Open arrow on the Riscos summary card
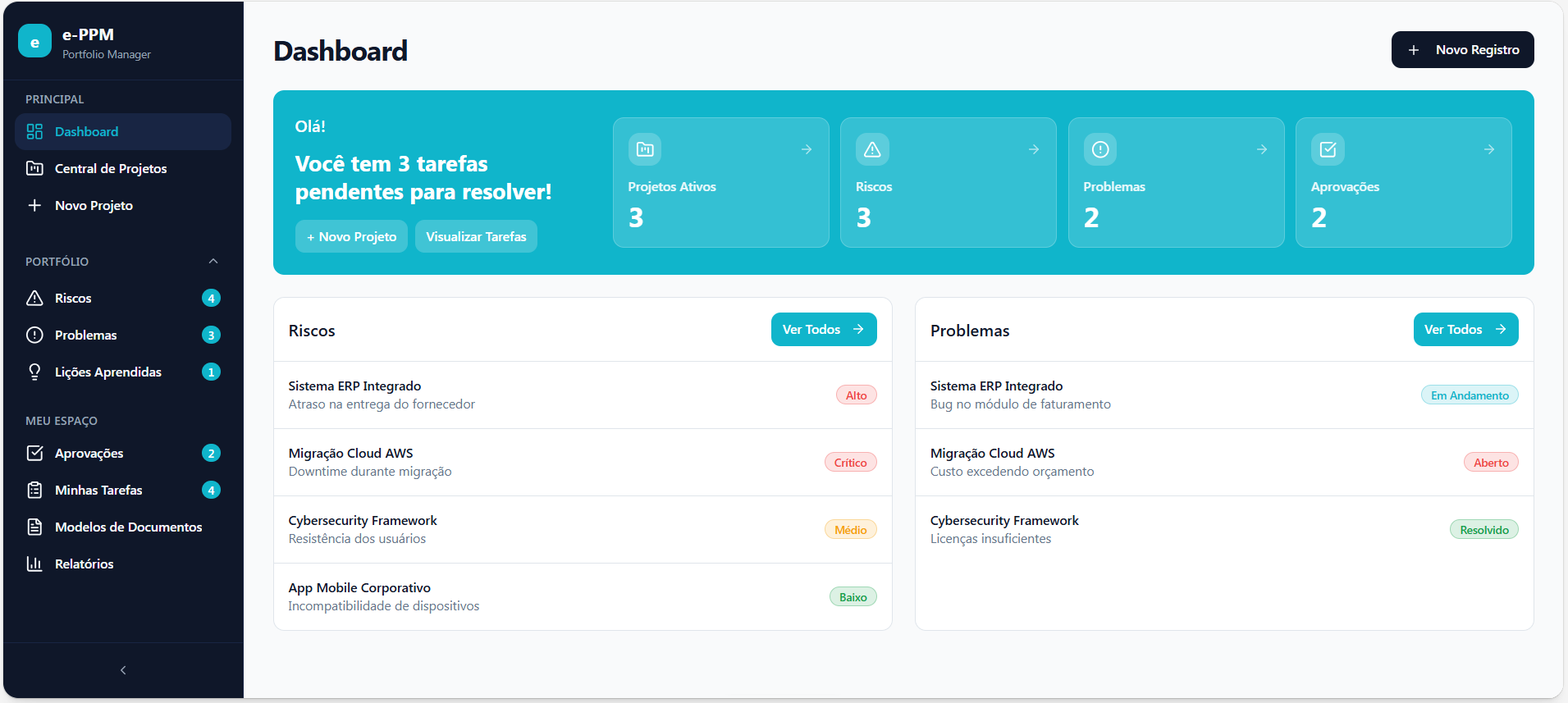The height and width of the screenshot is (703, 1568). (1034, 149)
